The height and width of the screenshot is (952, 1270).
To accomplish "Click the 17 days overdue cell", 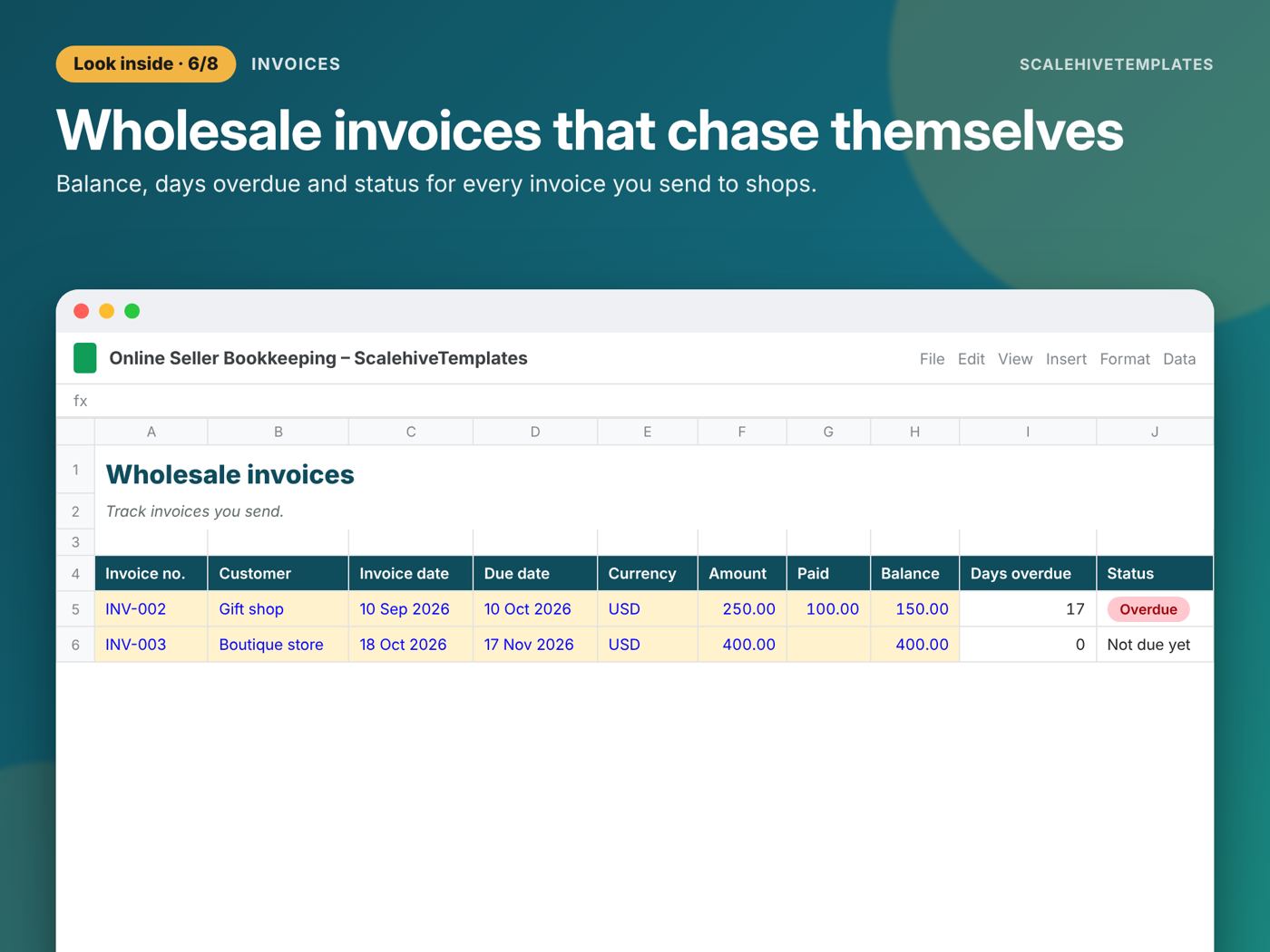I will click(1028, 609).
